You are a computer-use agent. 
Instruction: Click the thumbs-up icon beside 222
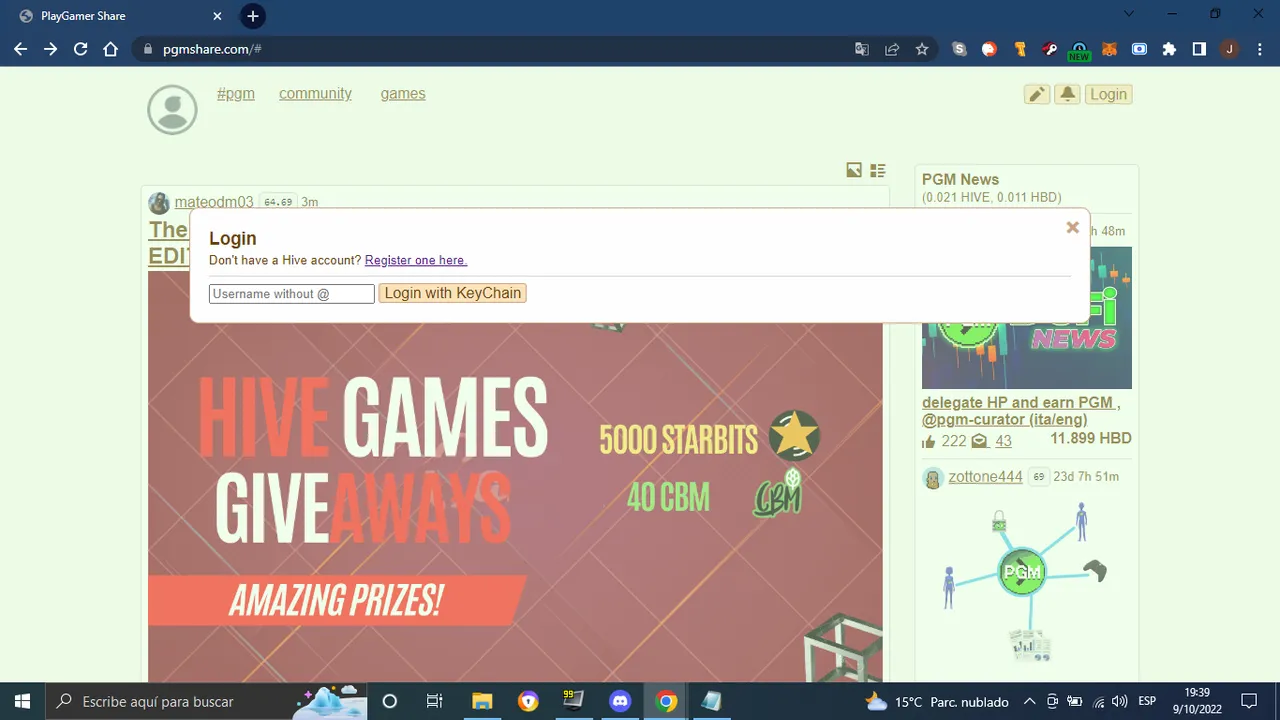[x=929, y=441]
